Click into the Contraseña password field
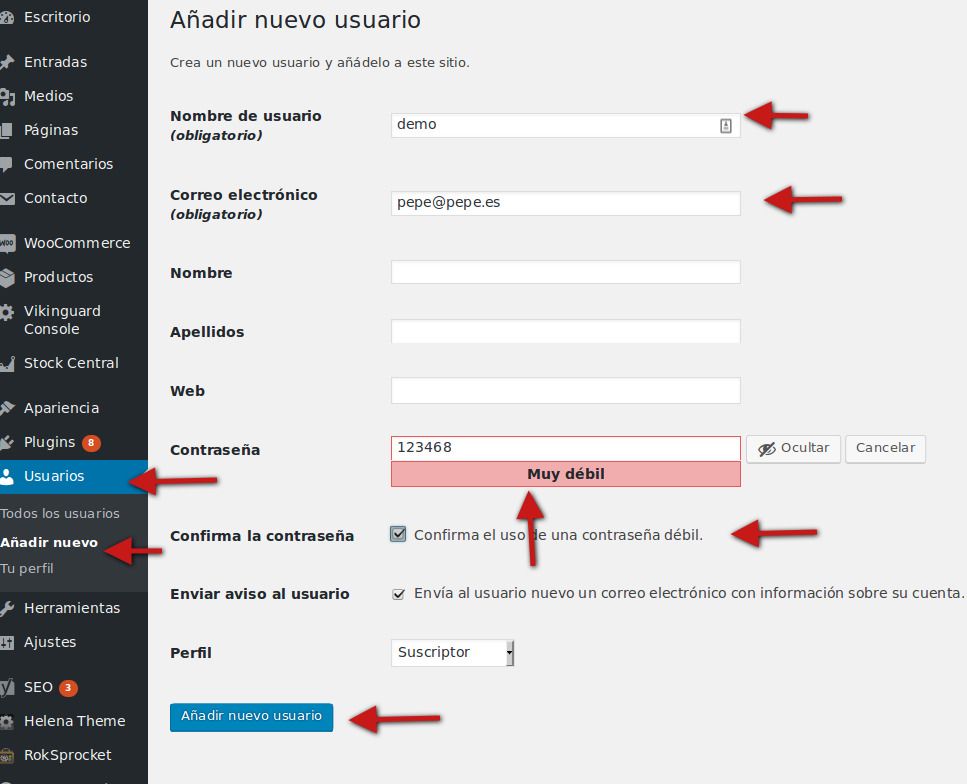This screenshot has height=784, width=967. 566,448
